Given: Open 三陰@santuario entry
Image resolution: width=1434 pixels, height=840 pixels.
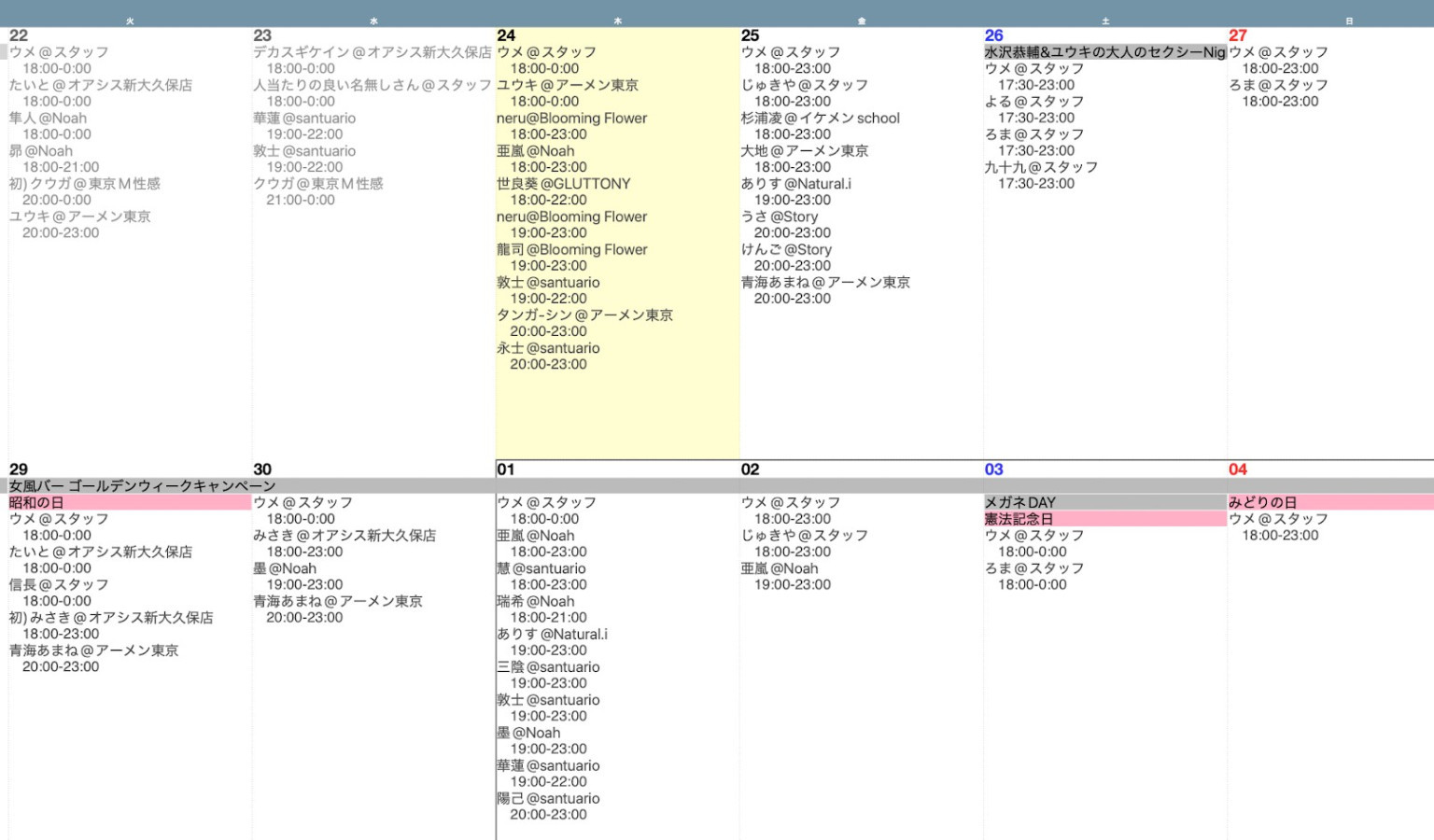Looking at the screenshot, I should (x=548, y=667).
